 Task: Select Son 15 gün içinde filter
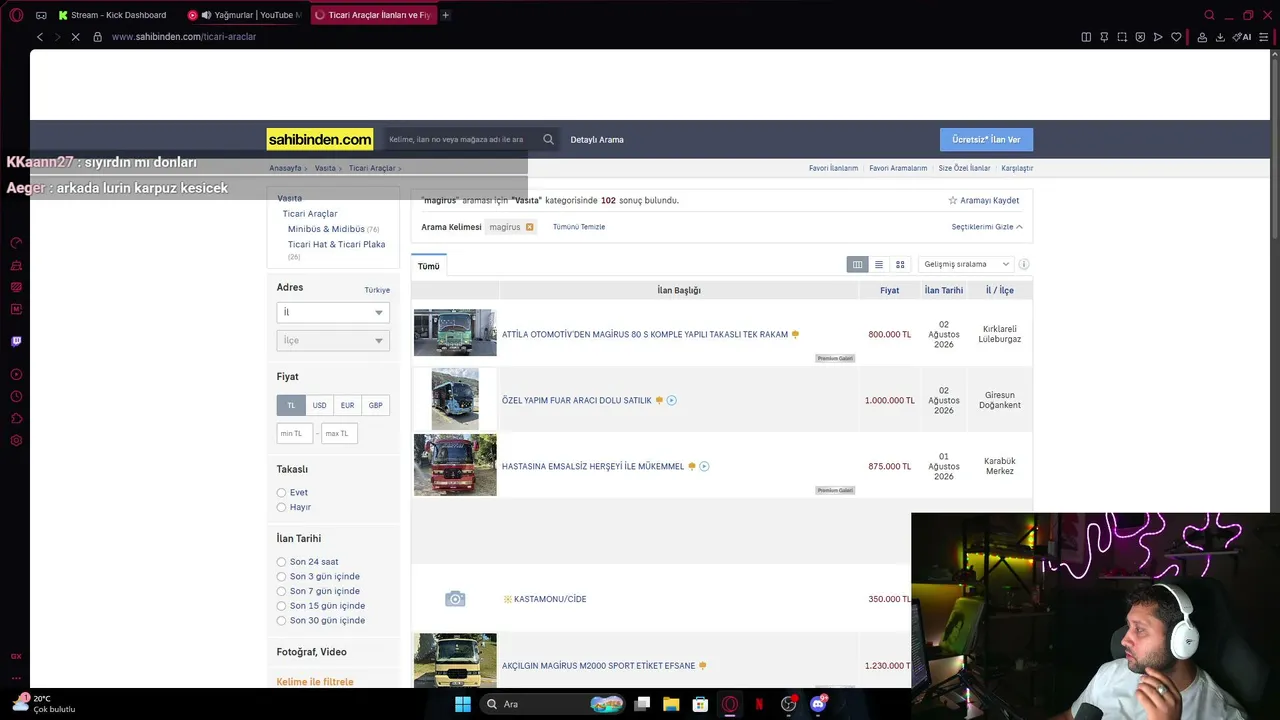tap(281, 606)
